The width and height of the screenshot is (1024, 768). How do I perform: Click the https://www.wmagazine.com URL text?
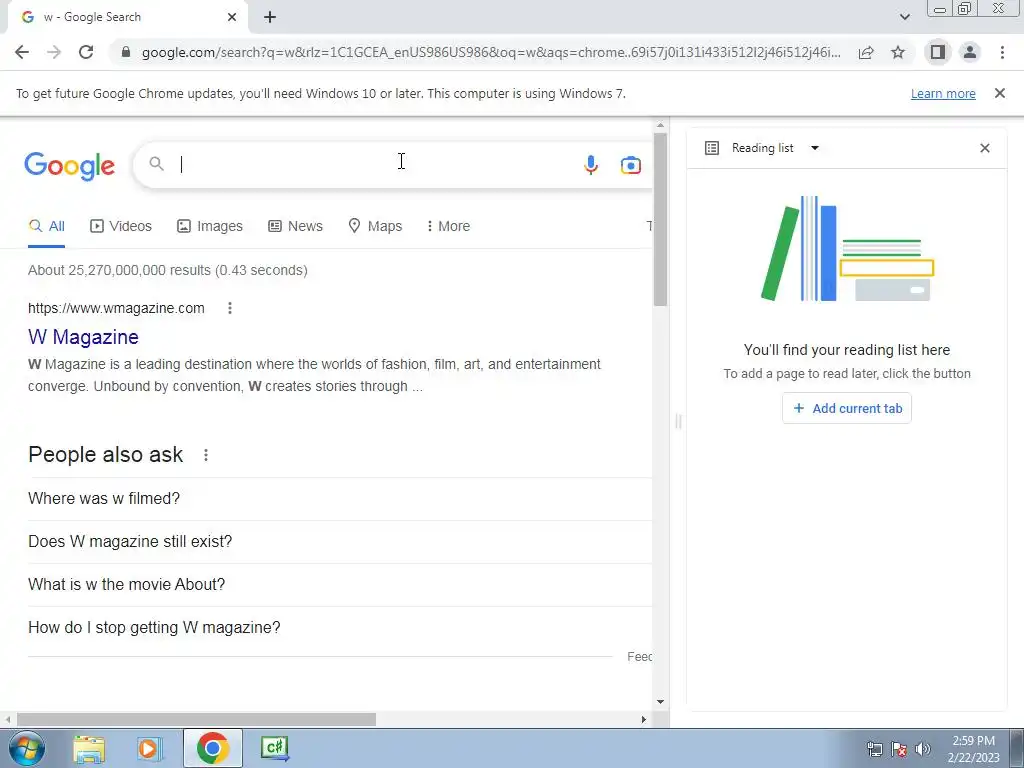[x=116, y=308]
